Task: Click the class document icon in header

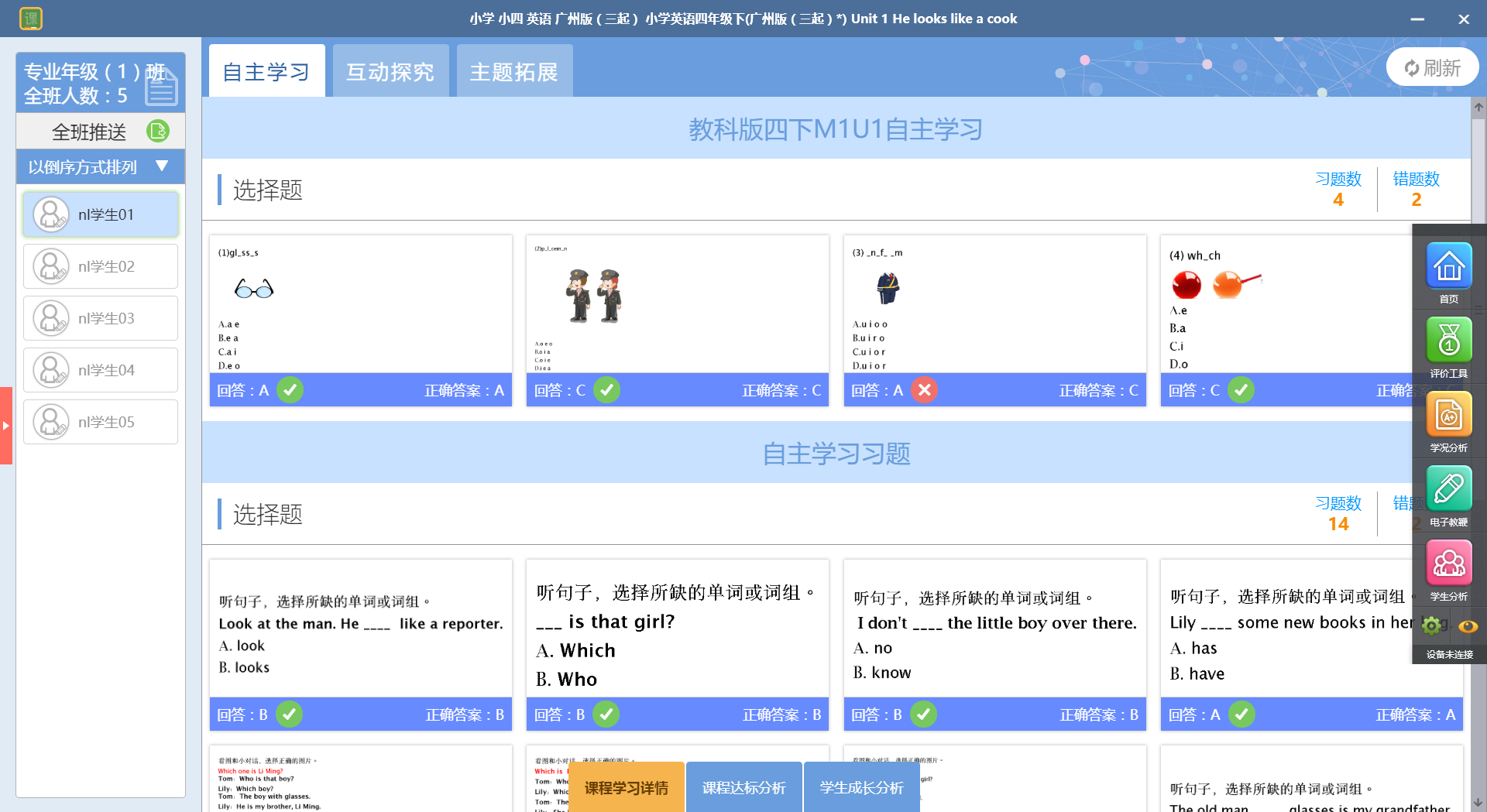Action: pyautogui.click(x=161, y=87)
